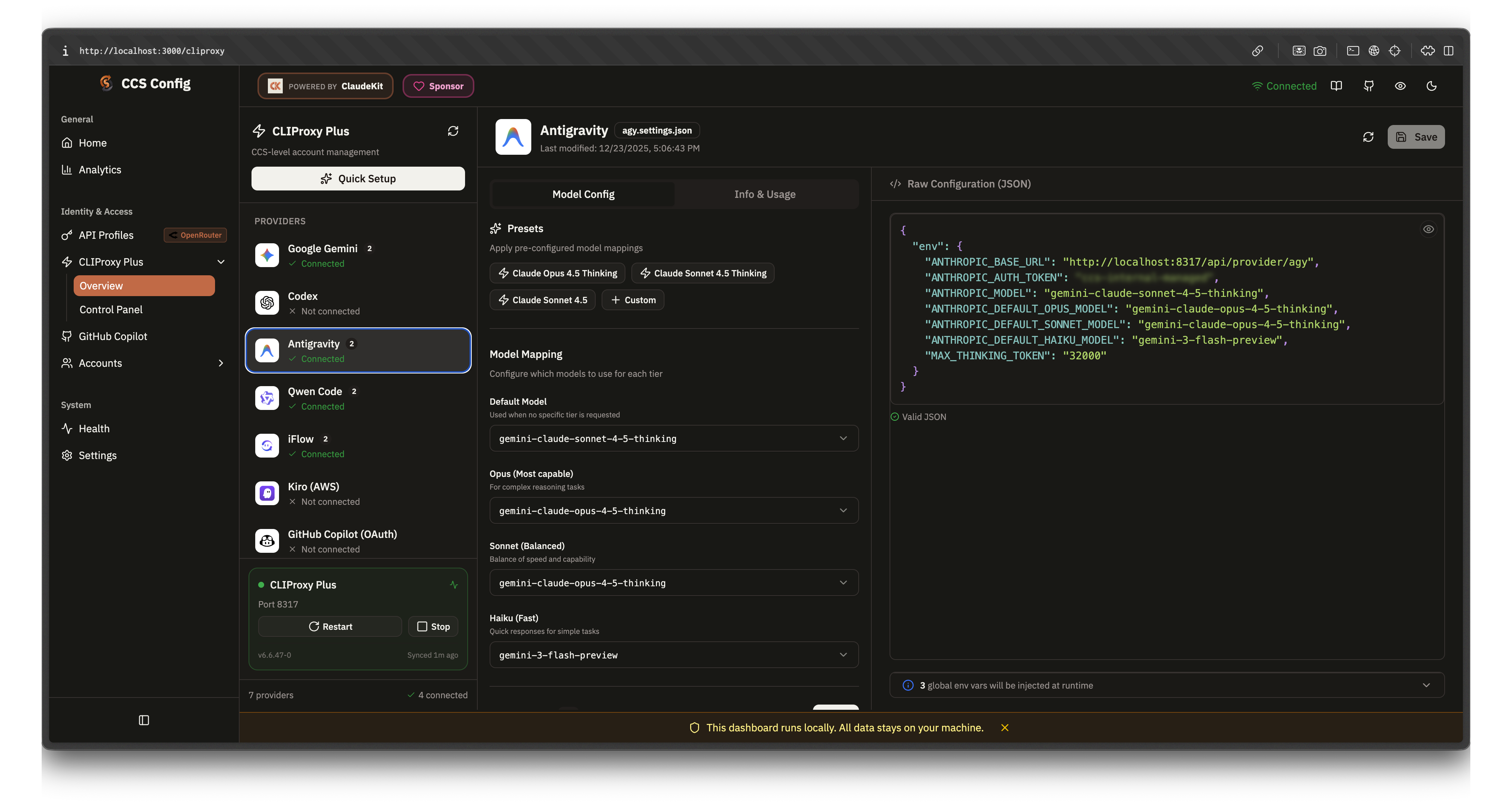Click the refresh icon beside CLIProxy Plus
1512x805 pixels.
[x=452, y=131]
